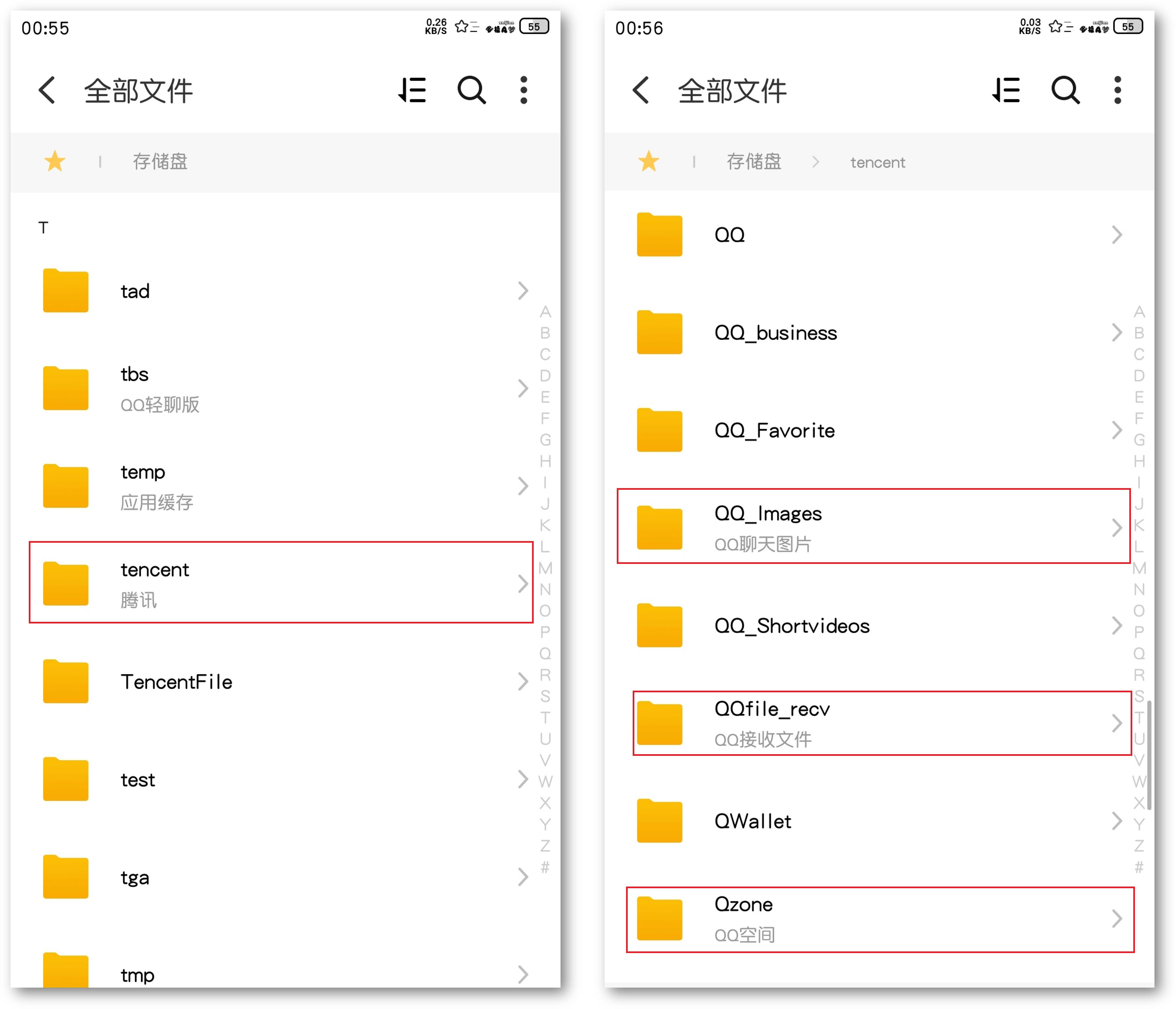The height and width of the screenshot is (1009, 1176).
Task: Open the tad folder icon
Action: point(65,291)
